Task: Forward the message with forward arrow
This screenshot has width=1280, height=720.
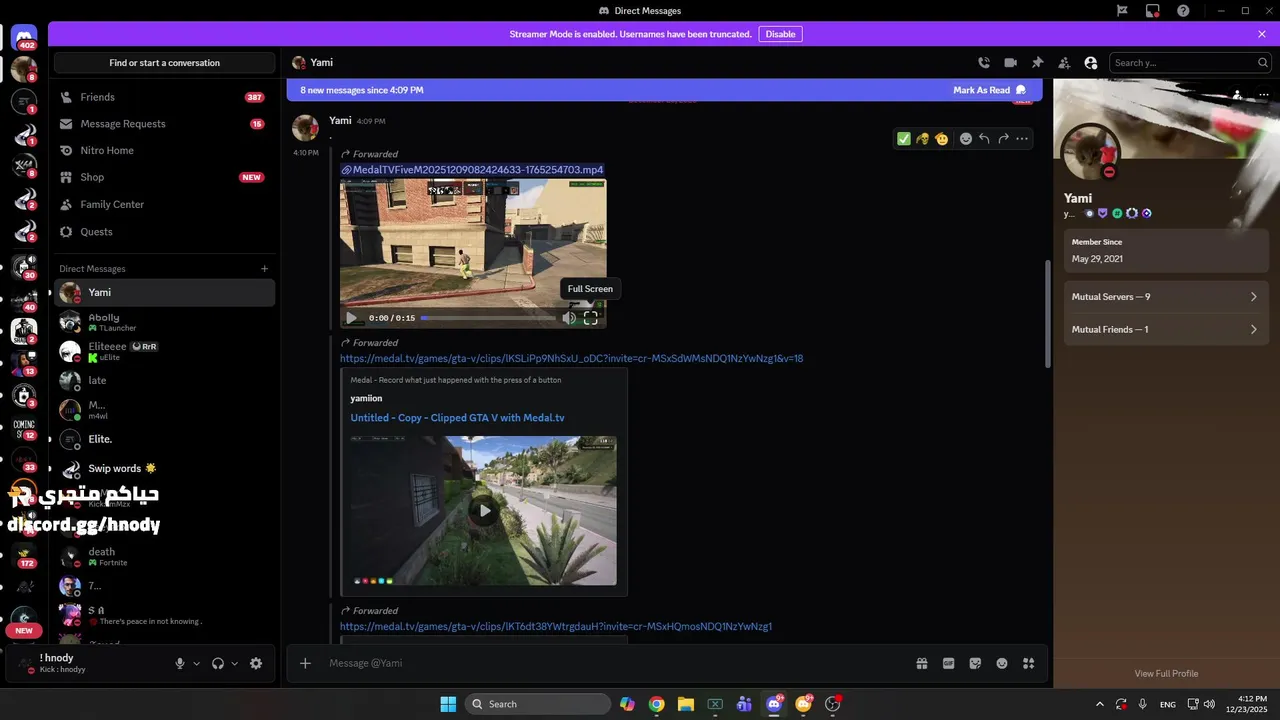Action: coord(1003,139)
